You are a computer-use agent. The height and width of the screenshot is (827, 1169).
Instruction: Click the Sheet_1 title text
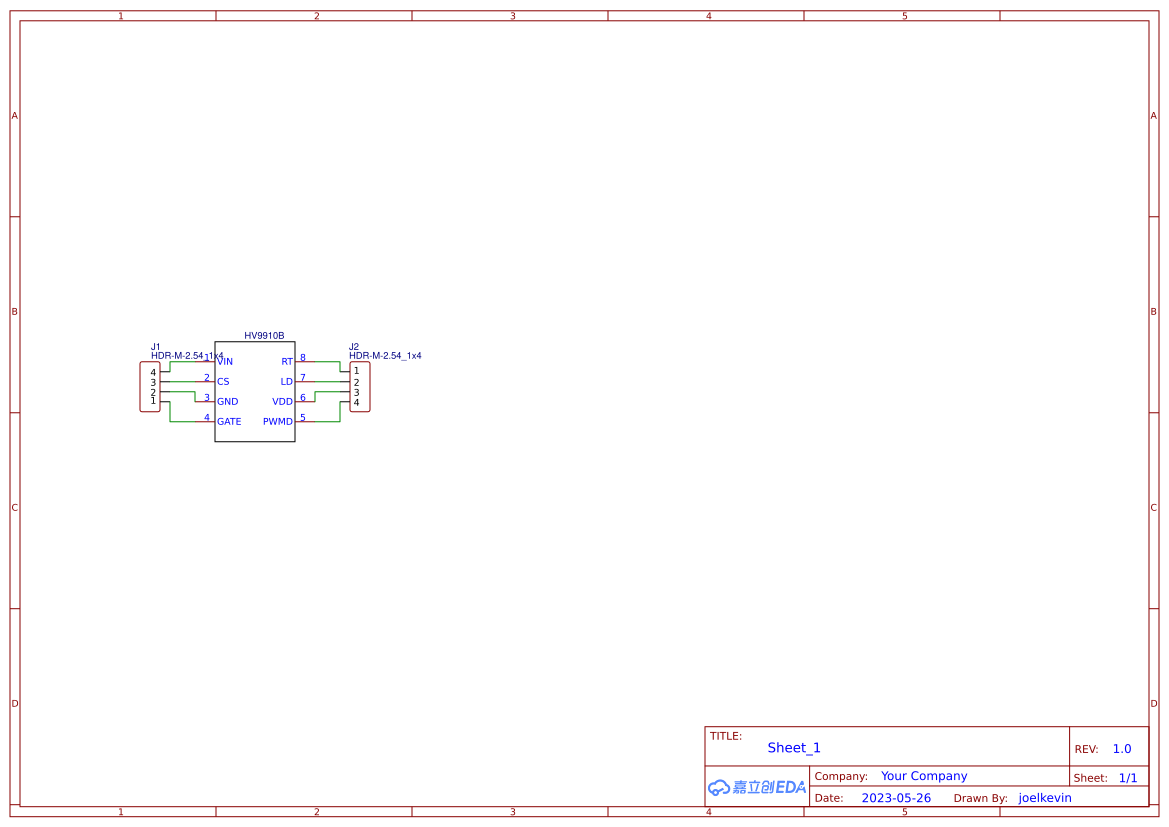pyautogui.click(x=793, y=747)
